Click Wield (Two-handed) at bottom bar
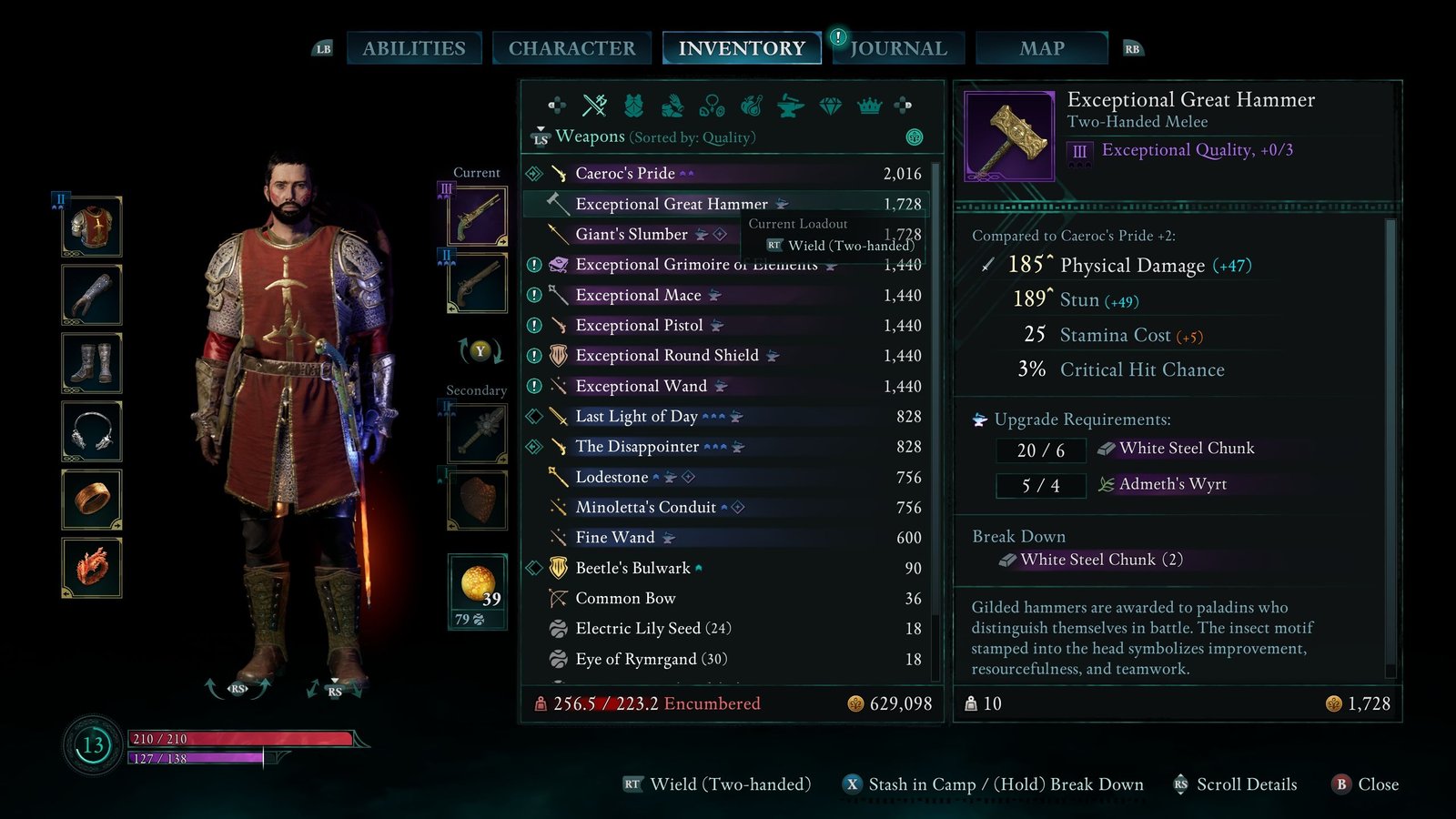 click(x=717, y=784)
